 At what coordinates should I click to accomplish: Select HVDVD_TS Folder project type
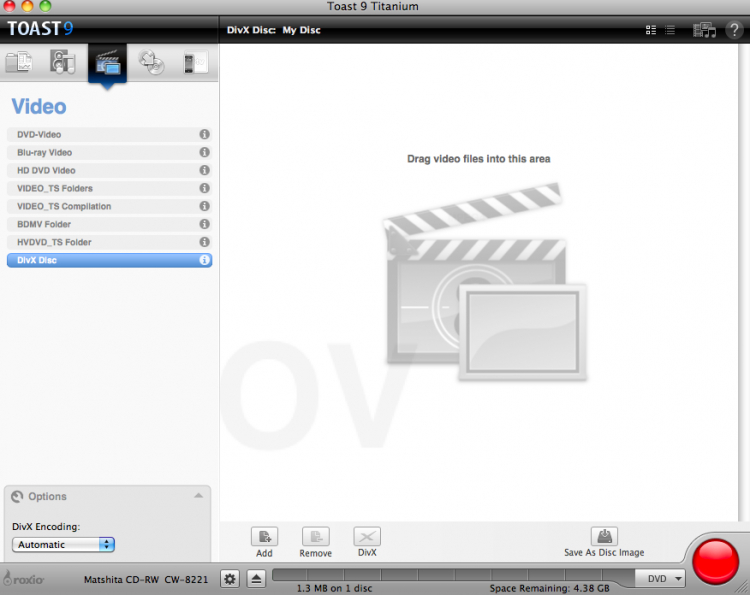pos(109,242)
